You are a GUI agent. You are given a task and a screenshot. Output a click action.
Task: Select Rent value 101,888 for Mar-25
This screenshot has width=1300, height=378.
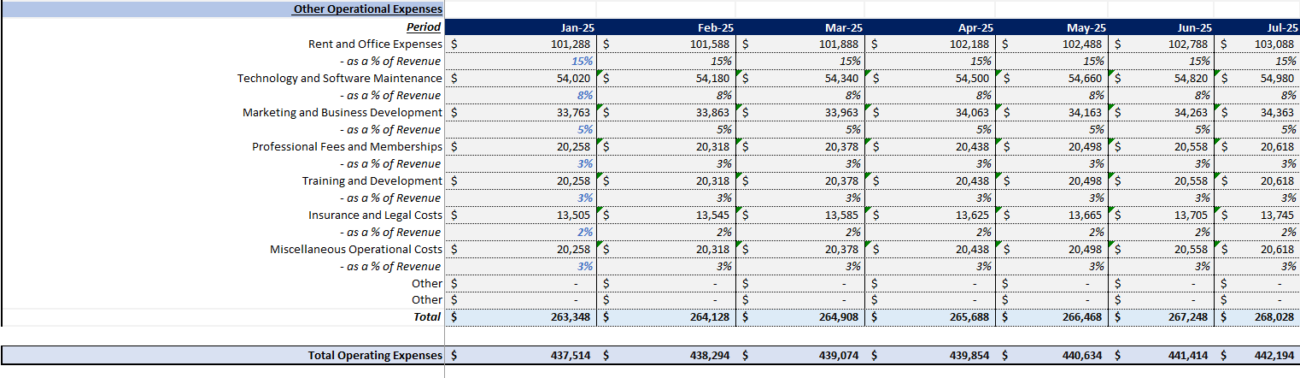pyautogui.click(x=802, y=44)
